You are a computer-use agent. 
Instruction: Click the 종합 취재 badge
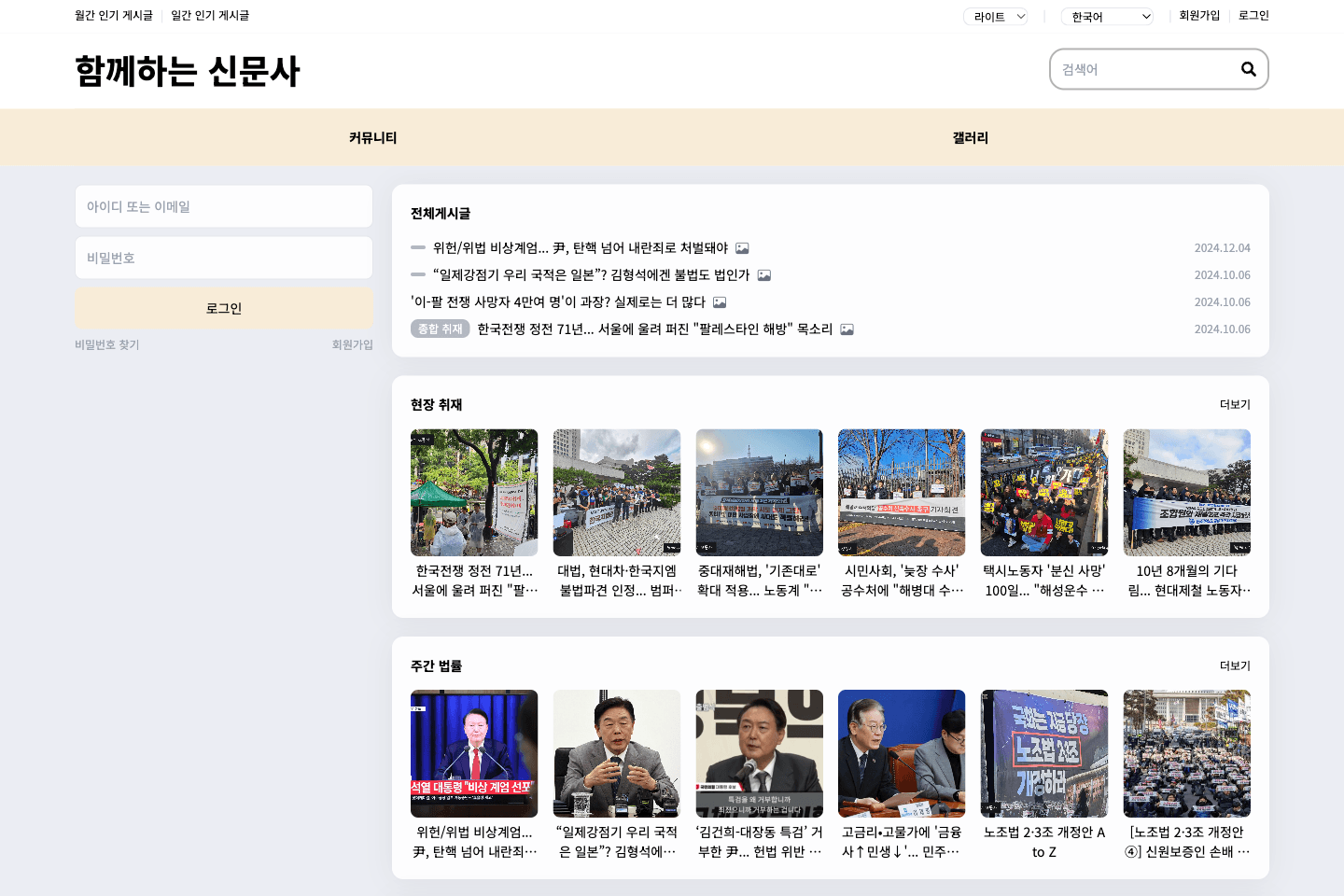pyautogui.click(x=440, y=329)
